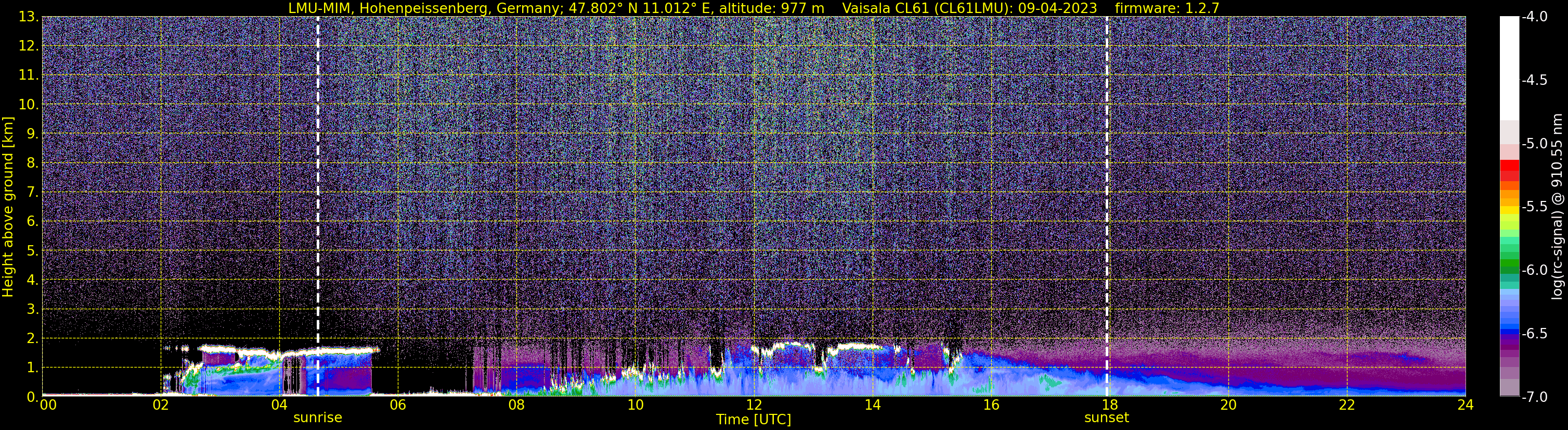Click the y-axis tick label '13.'

click(29, 17)
